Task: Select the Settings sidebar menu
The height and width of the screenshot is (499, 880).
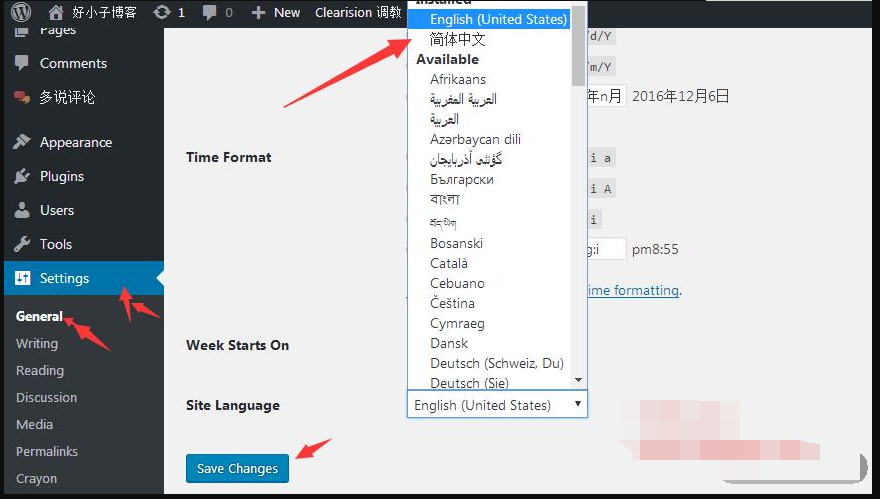Action: tap(64, 278)
